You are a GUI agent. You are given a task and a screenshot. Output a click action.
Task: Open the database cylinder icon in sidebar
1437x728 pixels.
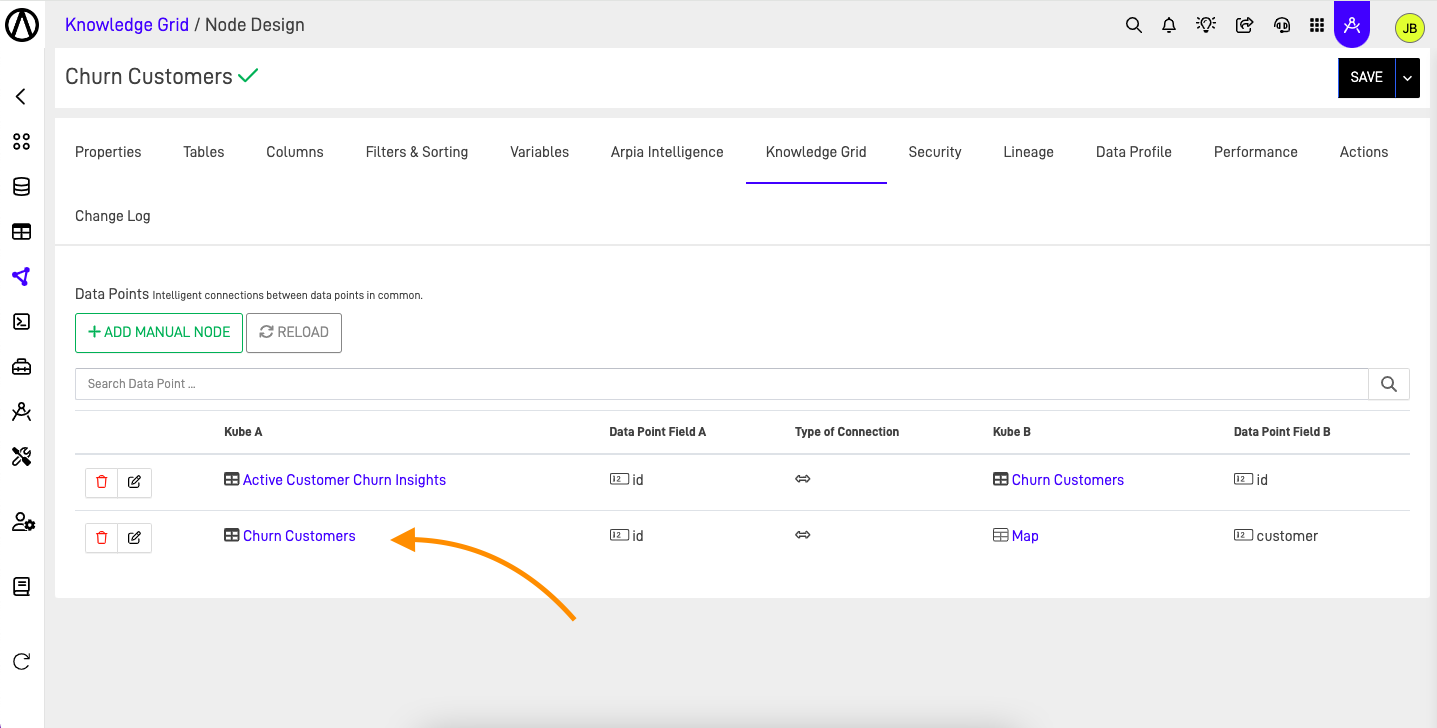click(21, 187)
